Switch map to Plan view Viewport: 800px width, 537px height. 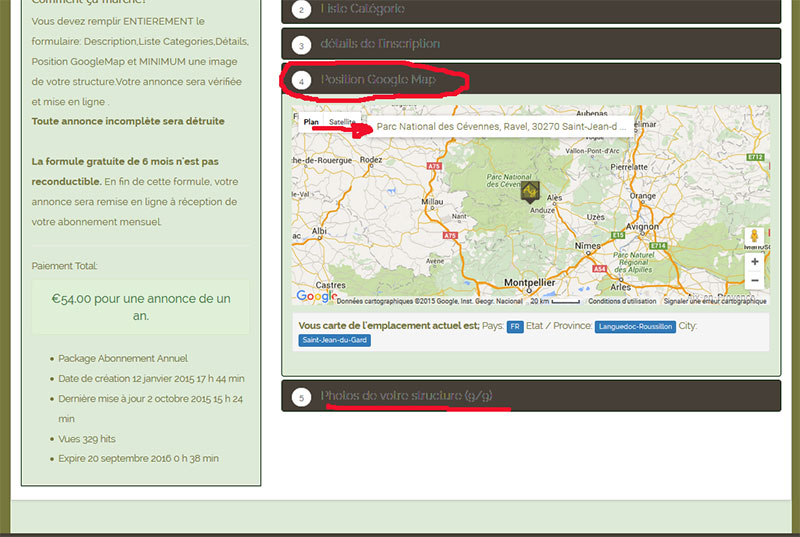[311, 122]
